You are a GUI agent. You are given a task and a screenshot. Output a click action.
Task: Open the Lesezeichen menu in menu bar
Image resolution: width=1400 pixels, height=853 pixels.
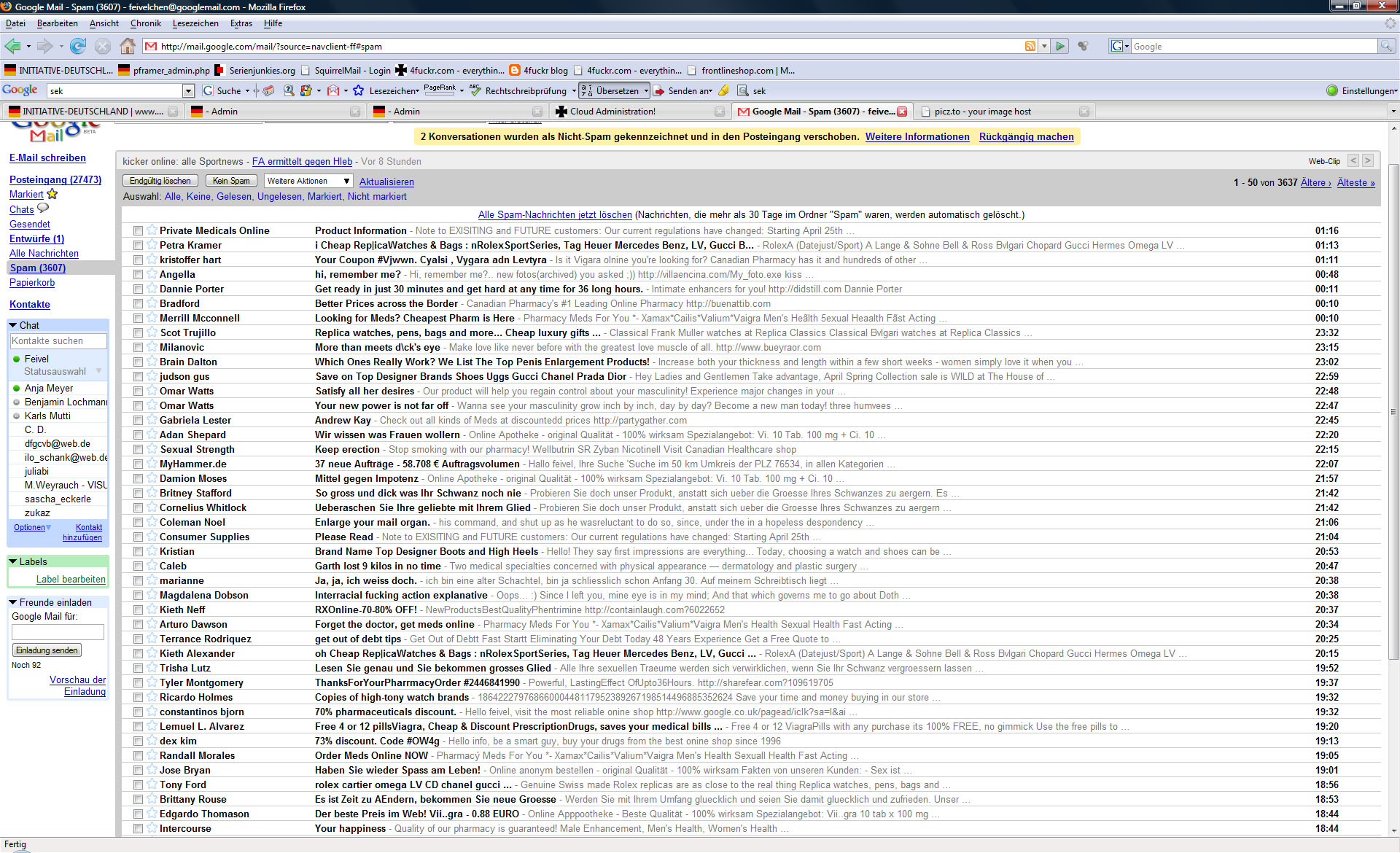(195, 23)
